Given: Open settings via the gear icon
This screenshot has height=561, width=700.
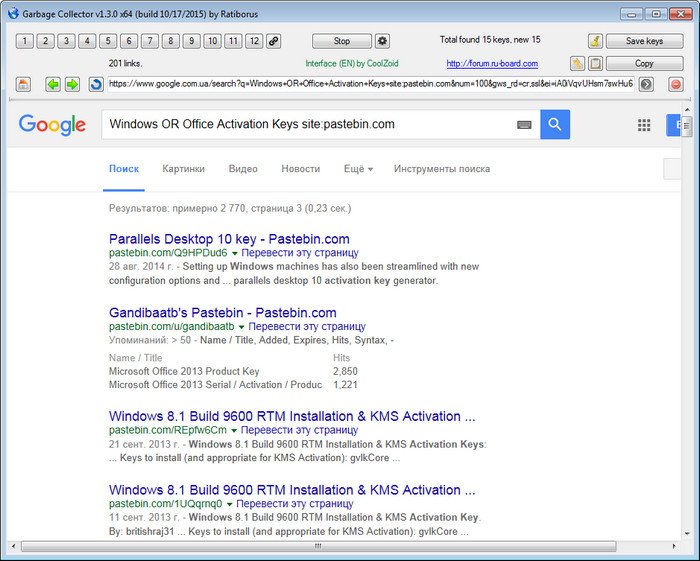Looking at the screenshot, I should pos(382,41).
